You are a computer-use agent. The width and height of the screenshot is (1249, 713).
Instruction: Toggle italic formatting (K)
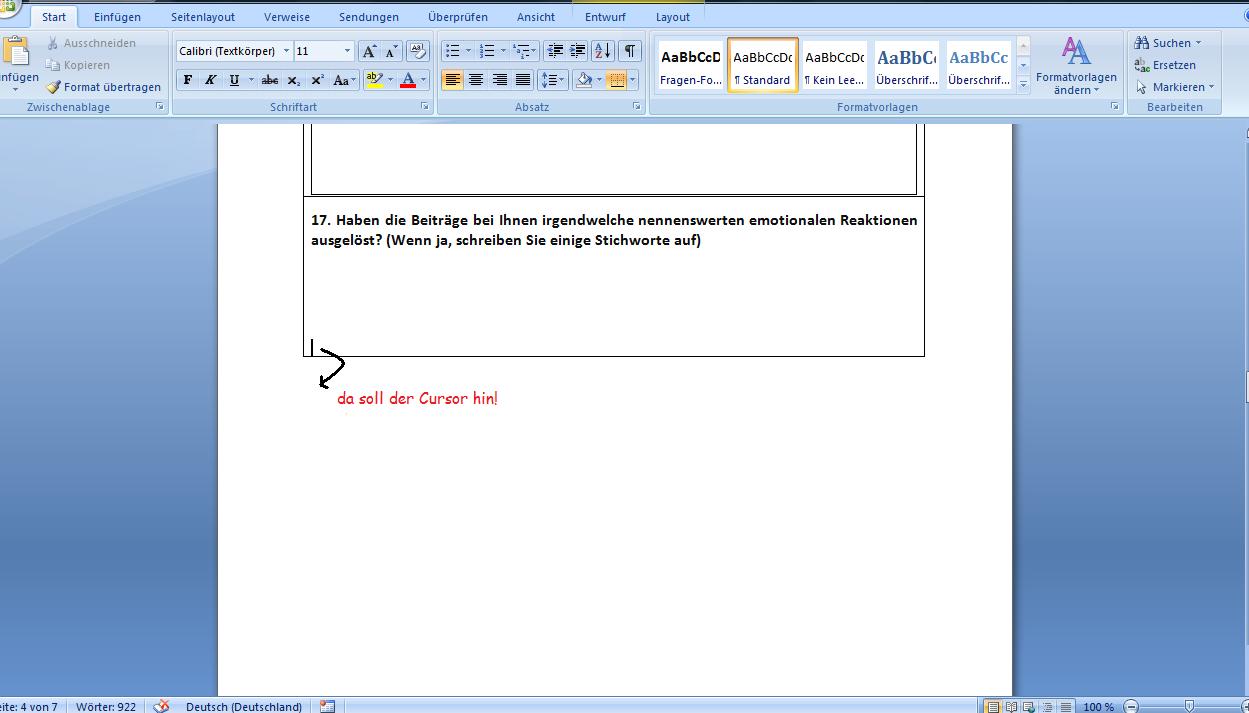(210, 80)
